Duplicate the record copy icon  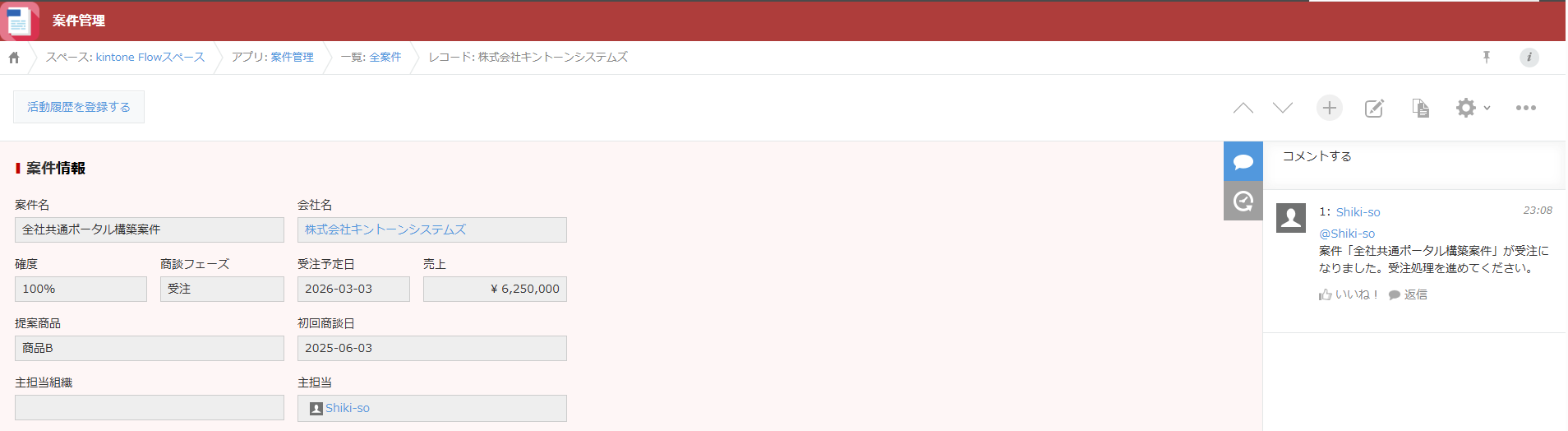(1421, 108)
